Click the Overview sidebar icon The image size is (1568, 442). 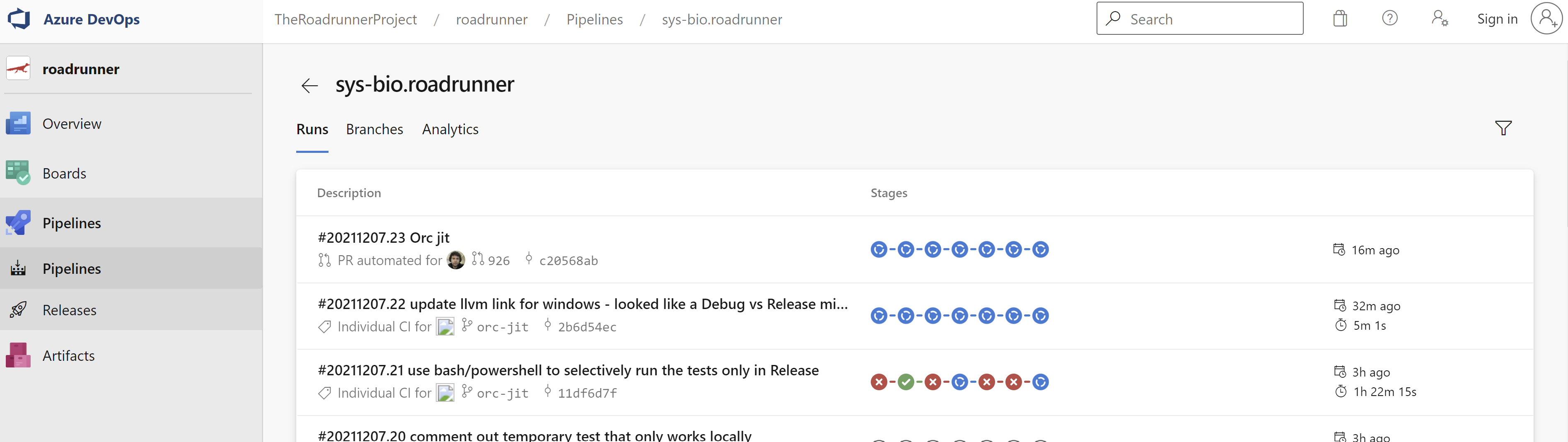(x=18, y=123)
